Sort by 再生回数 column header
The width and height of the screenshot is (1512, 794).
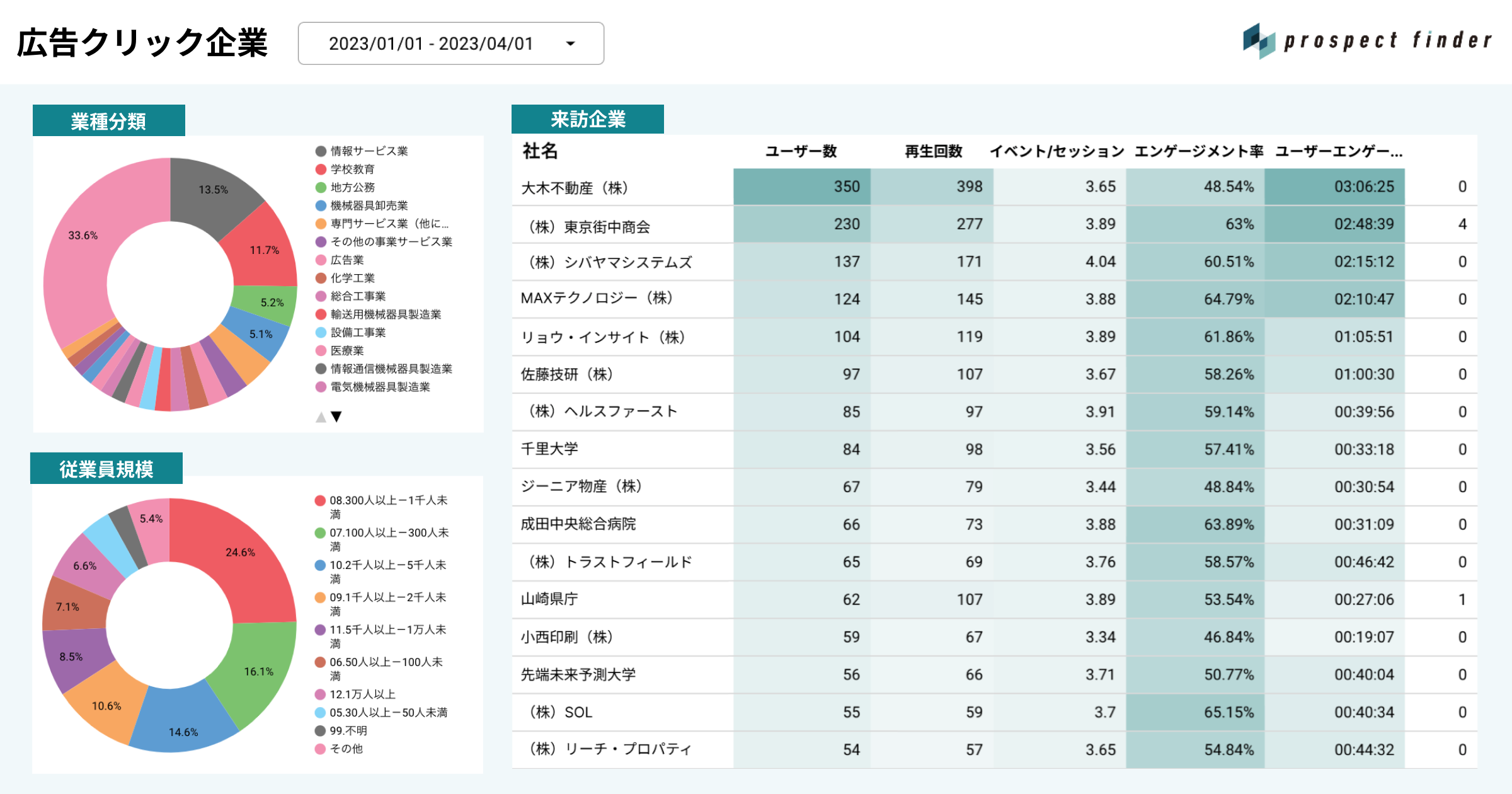(933, 152)
